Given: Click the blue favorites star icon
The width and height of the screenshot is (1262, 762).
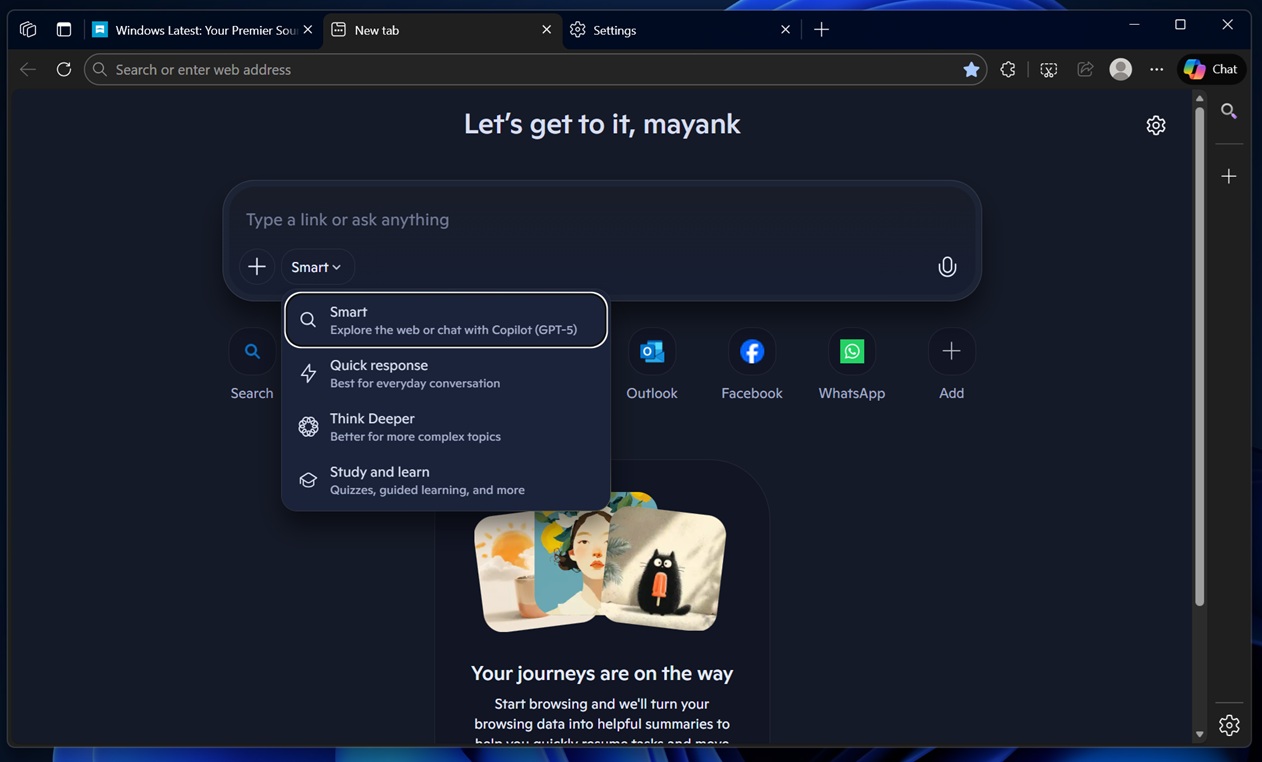Looking at the screenshot, I should (971, 69).
